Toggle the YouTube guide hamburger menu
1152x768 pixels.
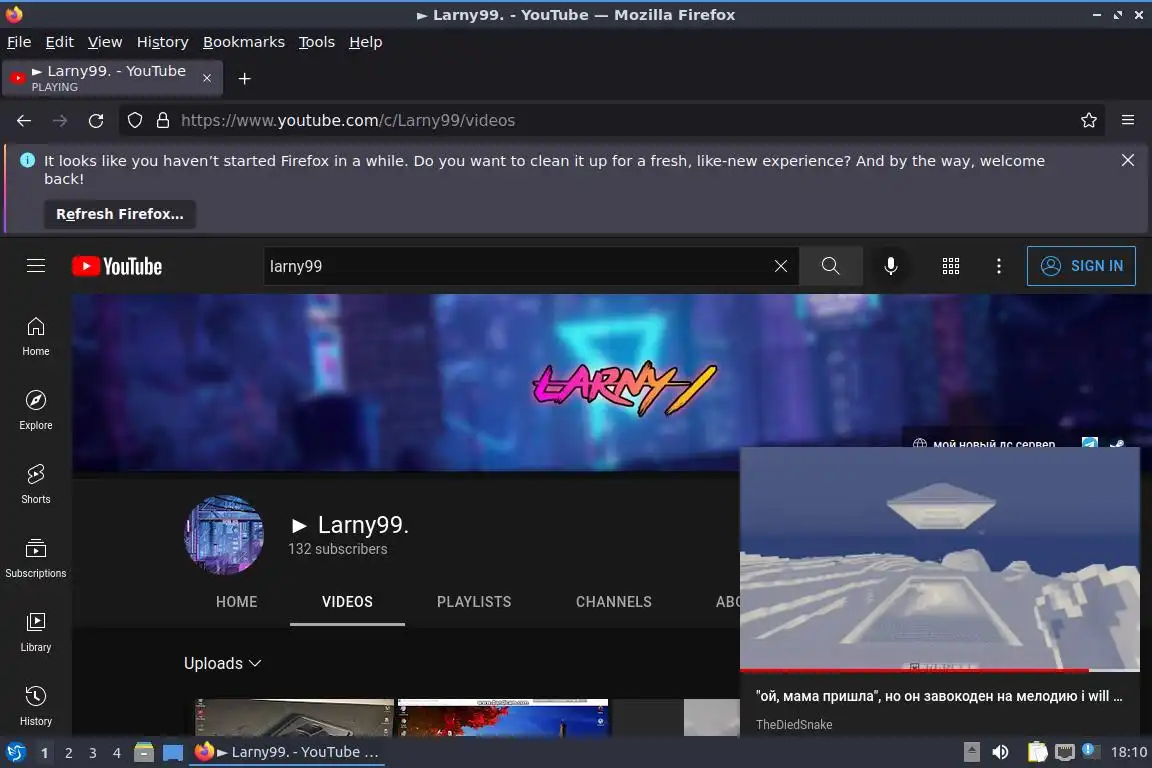(36, 266)
